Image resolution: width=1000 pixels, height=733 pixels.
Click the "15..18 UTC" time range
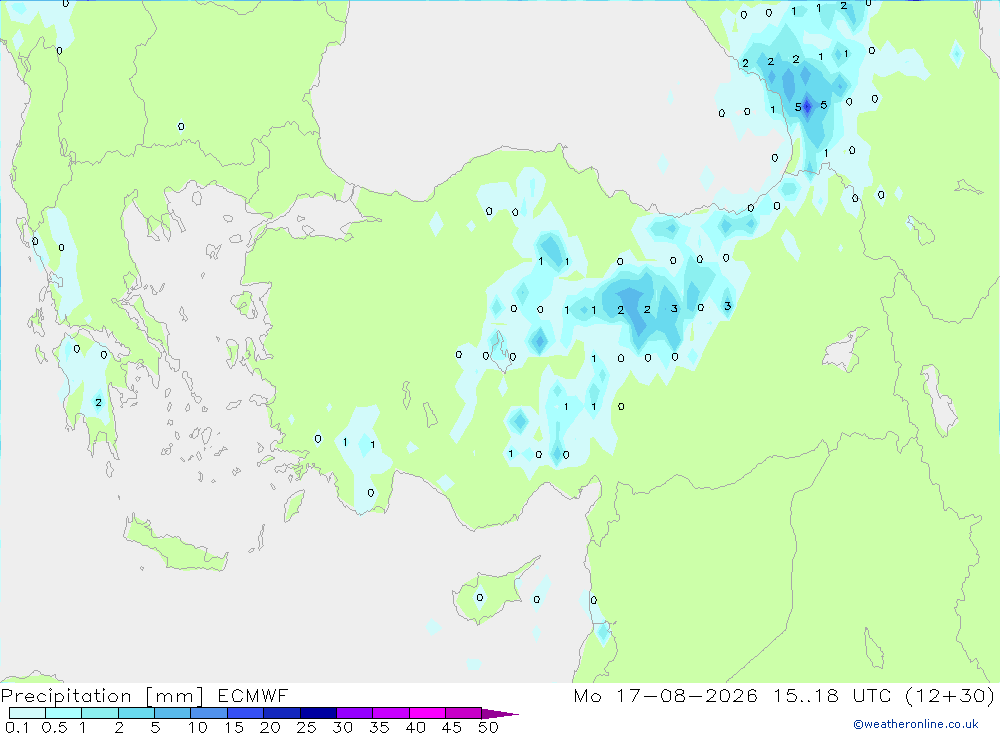tap(832, 695)
